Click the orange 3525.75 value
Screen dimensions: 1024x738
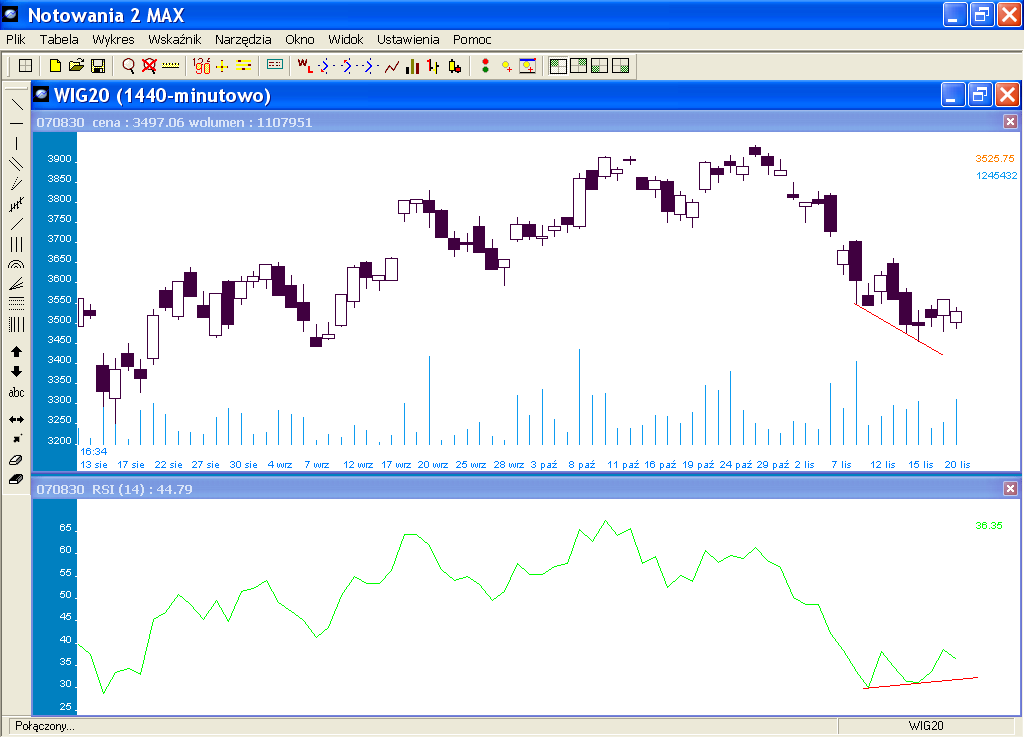pos(995,159)
